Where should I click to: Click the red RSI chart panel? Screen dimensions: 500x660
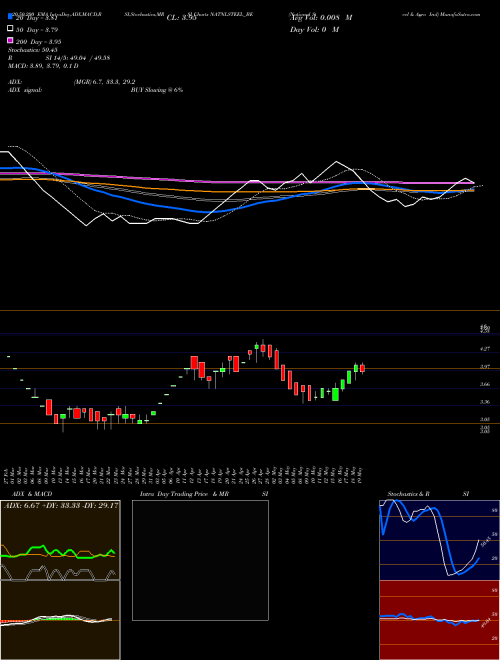[x=439, y=620]
